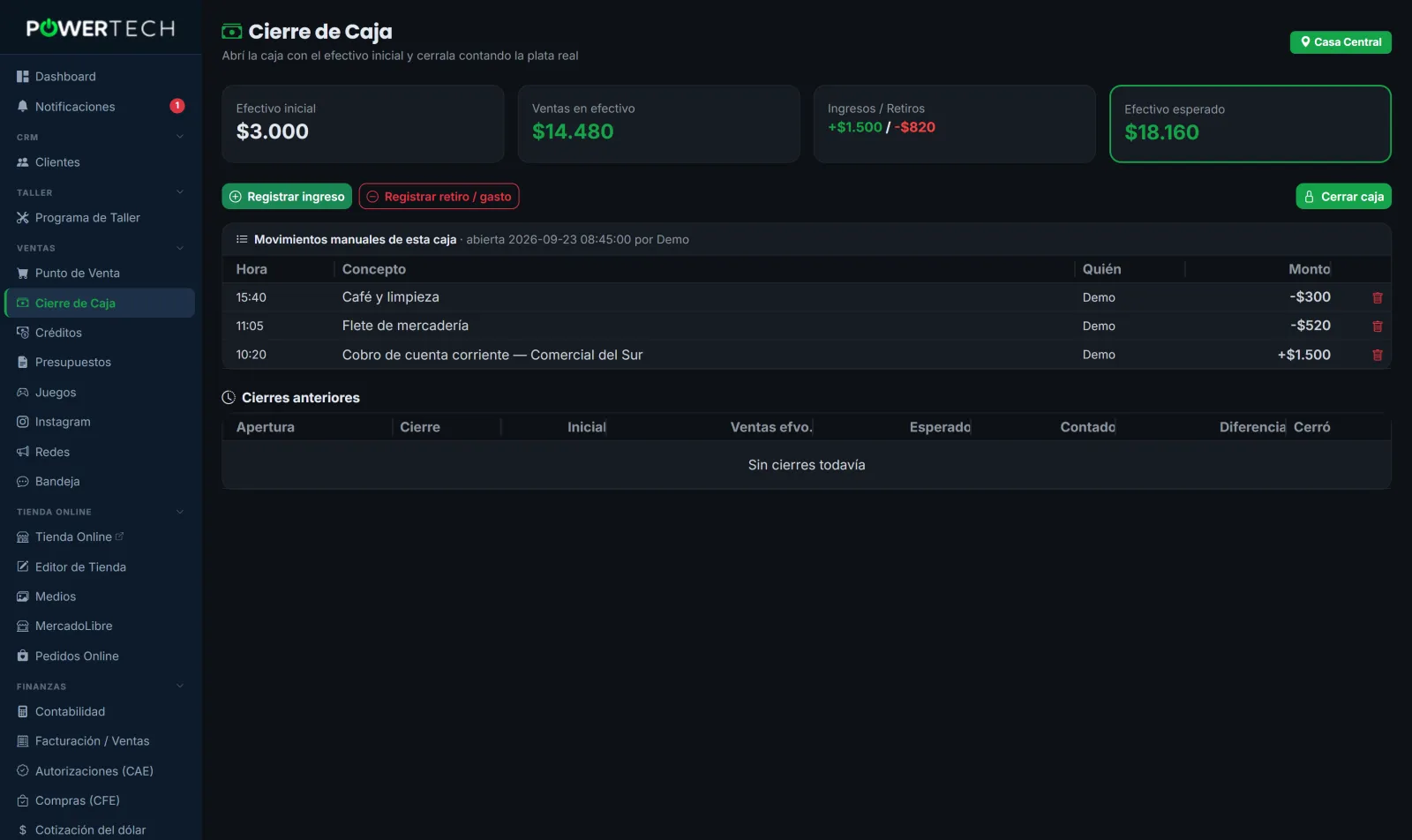
Task: Click the Créditos icon in sidebar
Action: point(23,333)
